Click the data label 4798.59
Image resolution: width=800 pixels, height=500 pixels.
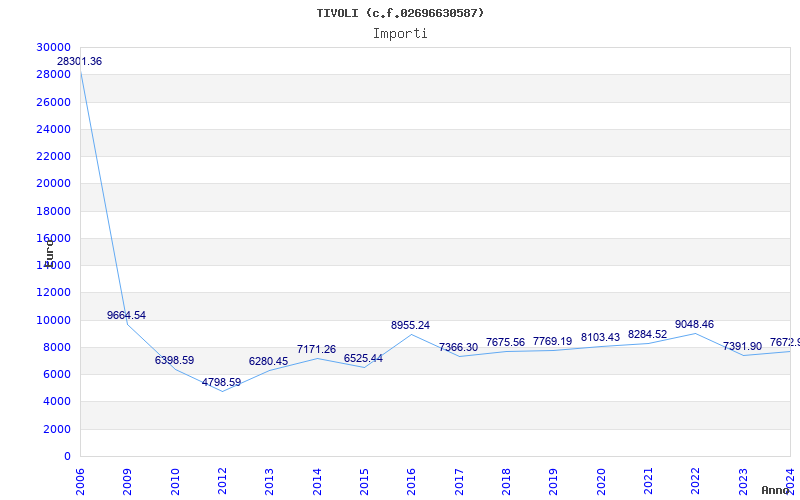click(221, 382)
